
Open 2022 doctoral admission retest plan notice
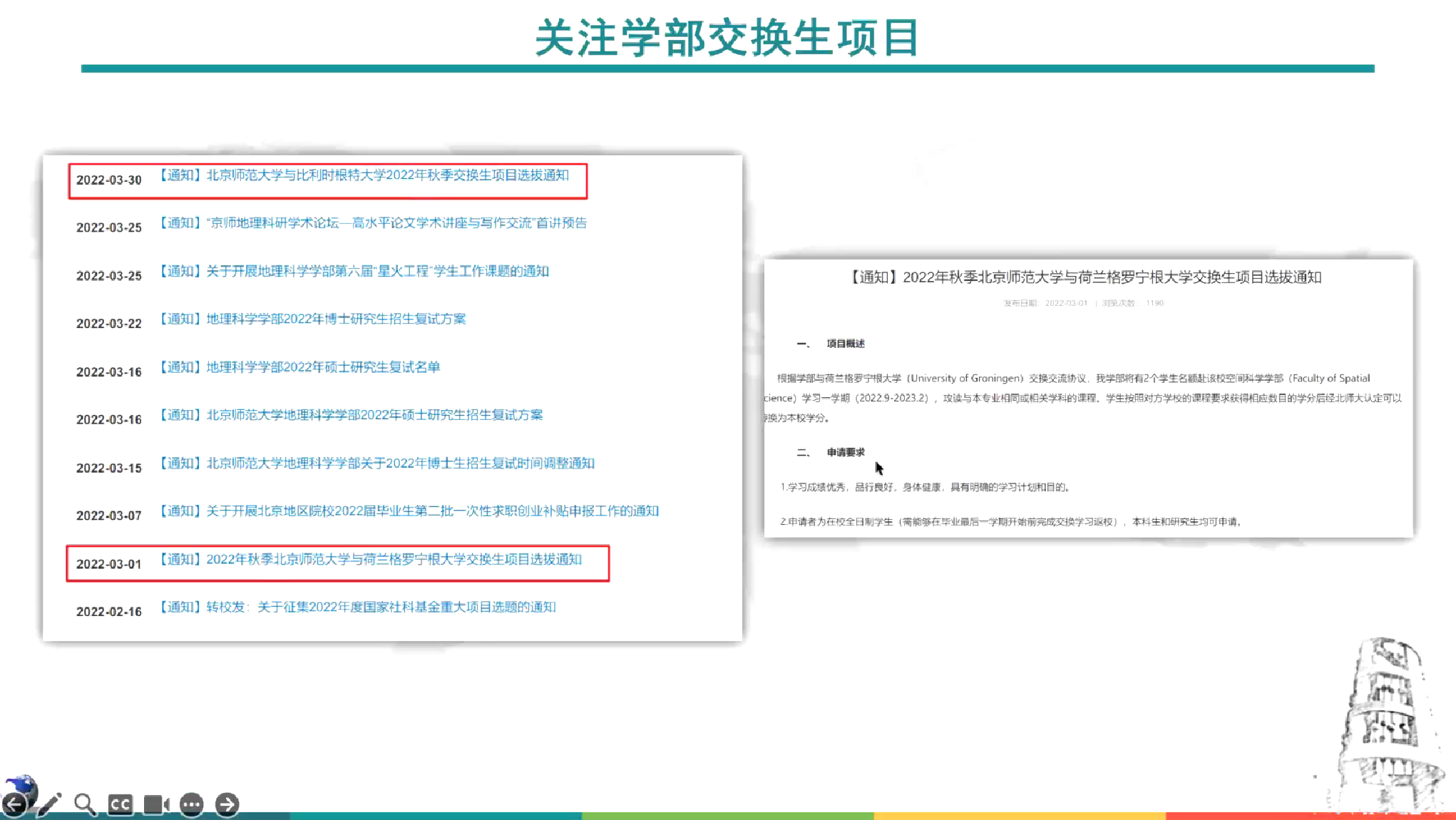pyautogui.click(x=312, y=319)
